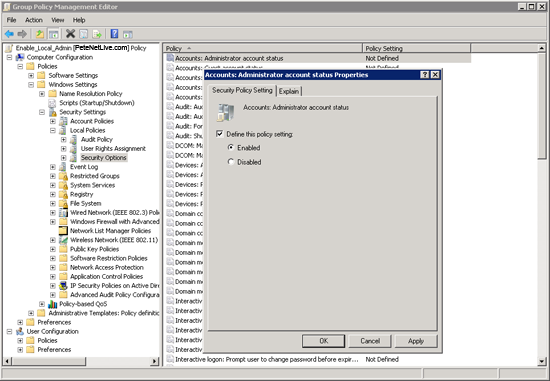Click the Security Settings shield icon
This screenshot has height=381, width=550.
point(53,112)
